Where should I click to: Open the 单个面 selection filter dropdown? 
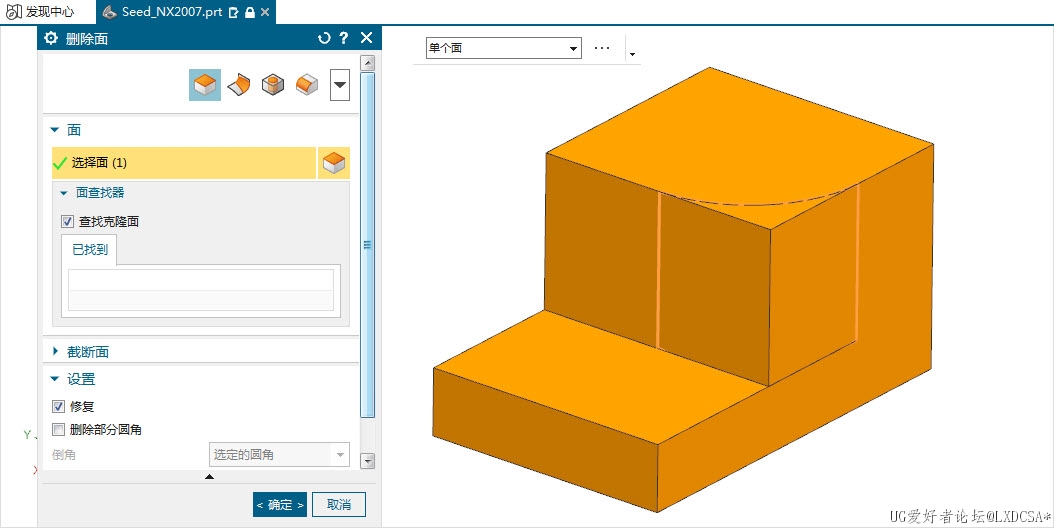click(503, 48)
